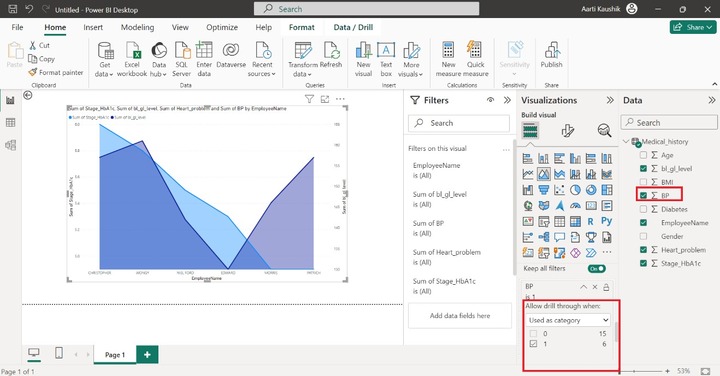Viewport: 720px width, 376px height.
Task: Add a new page with plus button
Action: pyautogui.click(x=147, y=354)
